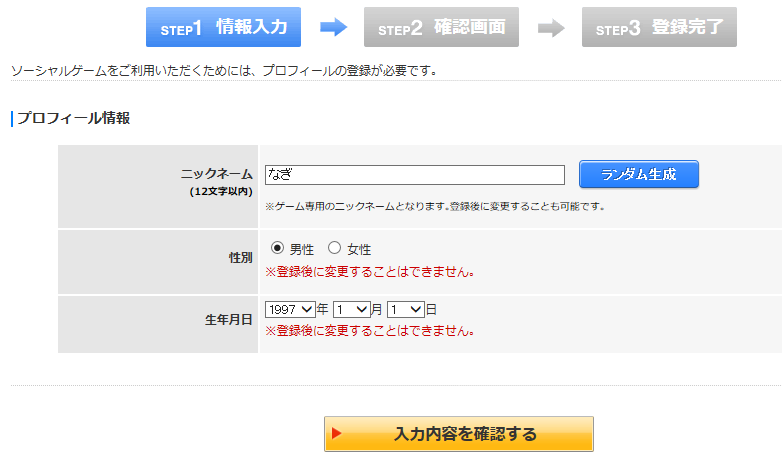Select the 男性 radio button

pos(277,248)
